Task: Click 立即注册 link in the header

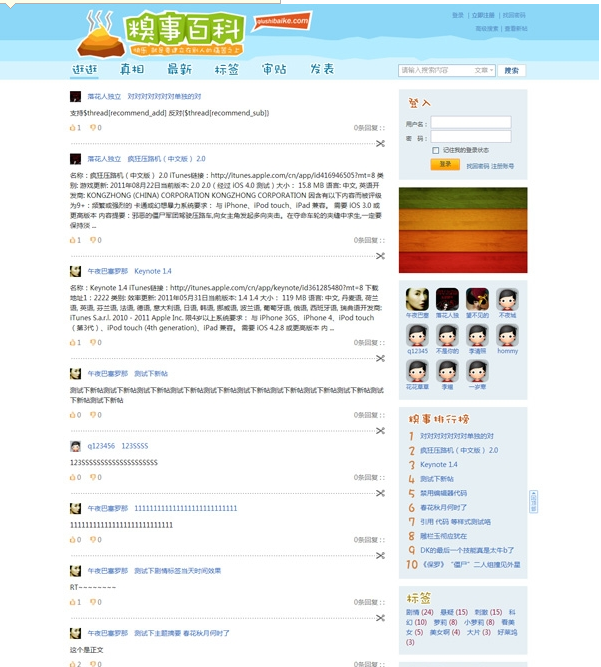Action: click(483, 15)
